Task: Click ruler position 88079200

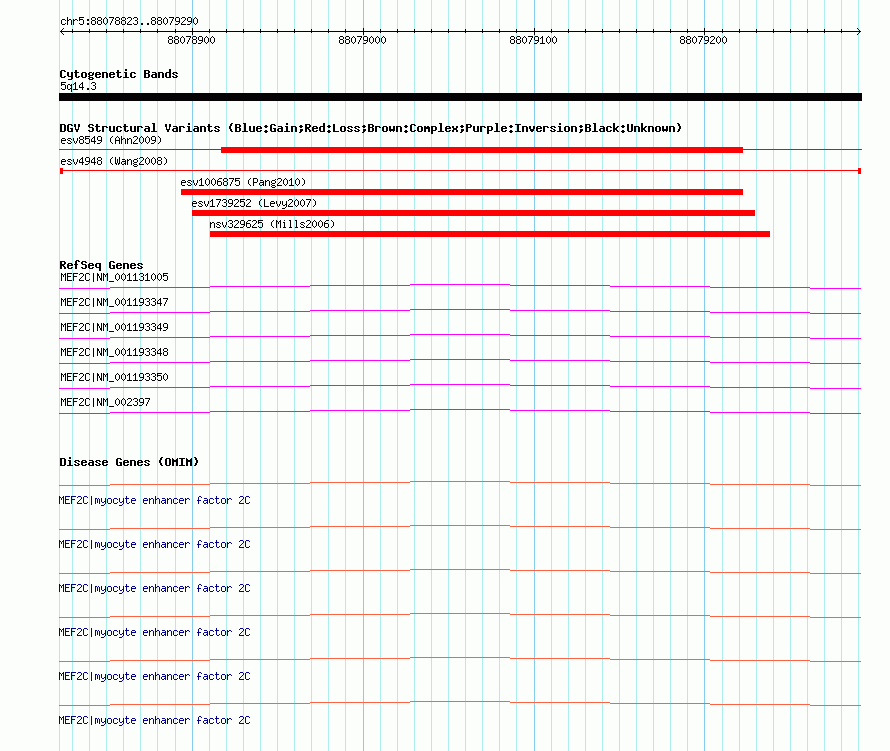Action: click(x=703, y=40)
